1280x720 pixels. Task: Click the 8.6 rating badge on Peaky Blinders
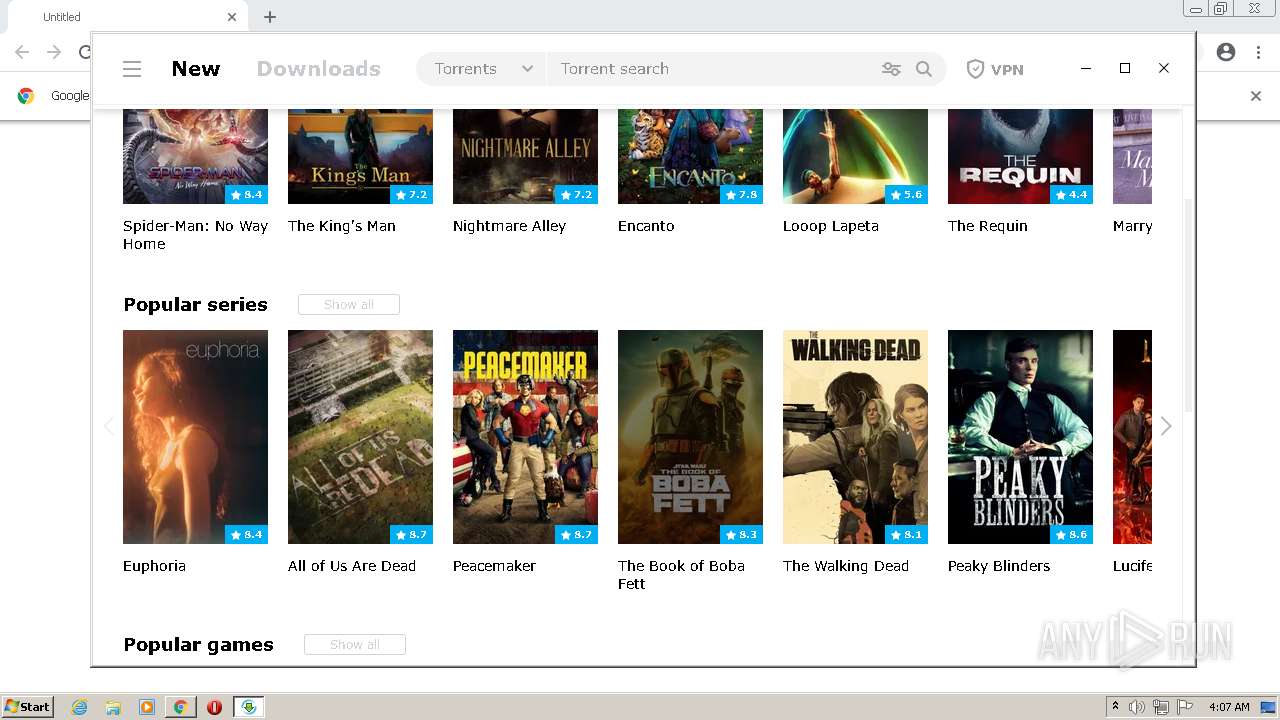pos(1071,535)
